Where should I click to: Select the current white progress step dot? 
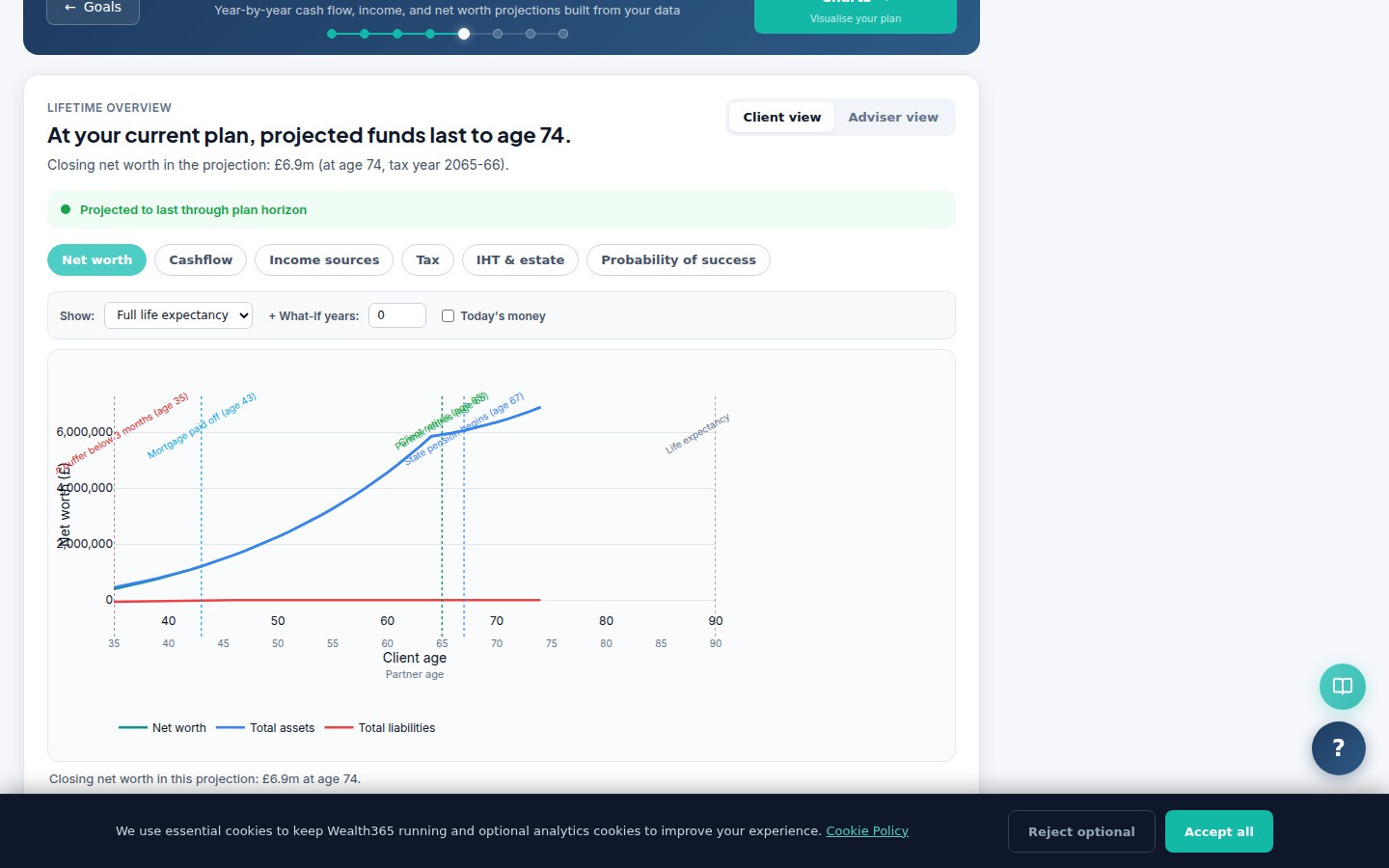pyautogui.click(x=464, y=34)
